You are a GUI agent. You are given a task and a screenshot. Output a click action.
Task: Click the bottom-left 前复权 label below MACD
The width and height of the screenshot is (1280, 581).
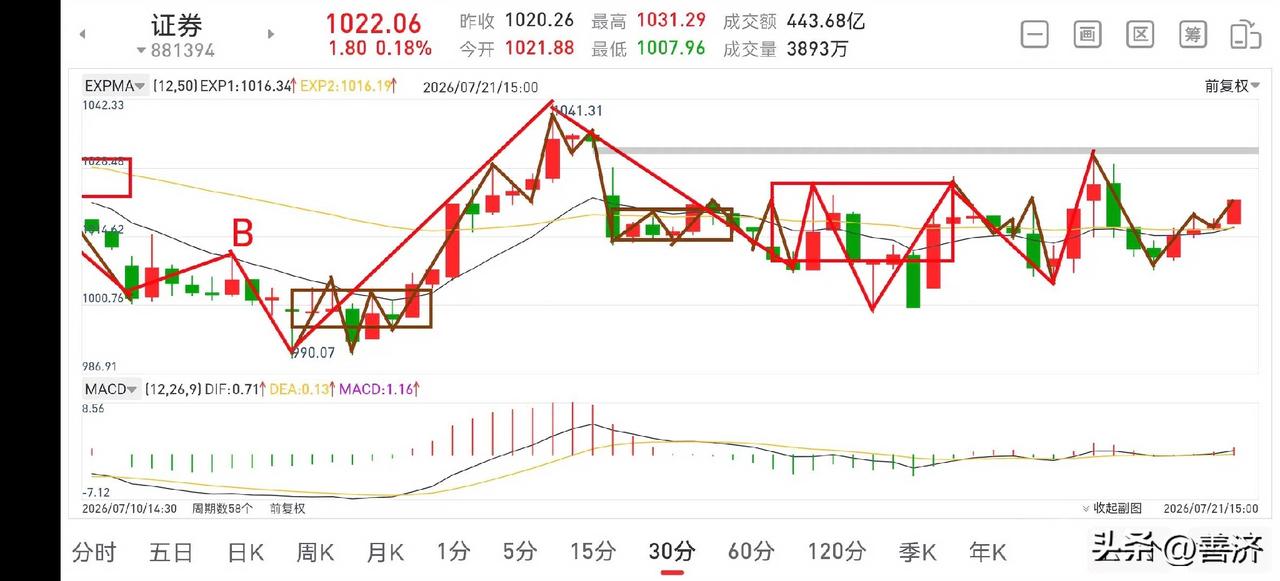pos(287,508)
